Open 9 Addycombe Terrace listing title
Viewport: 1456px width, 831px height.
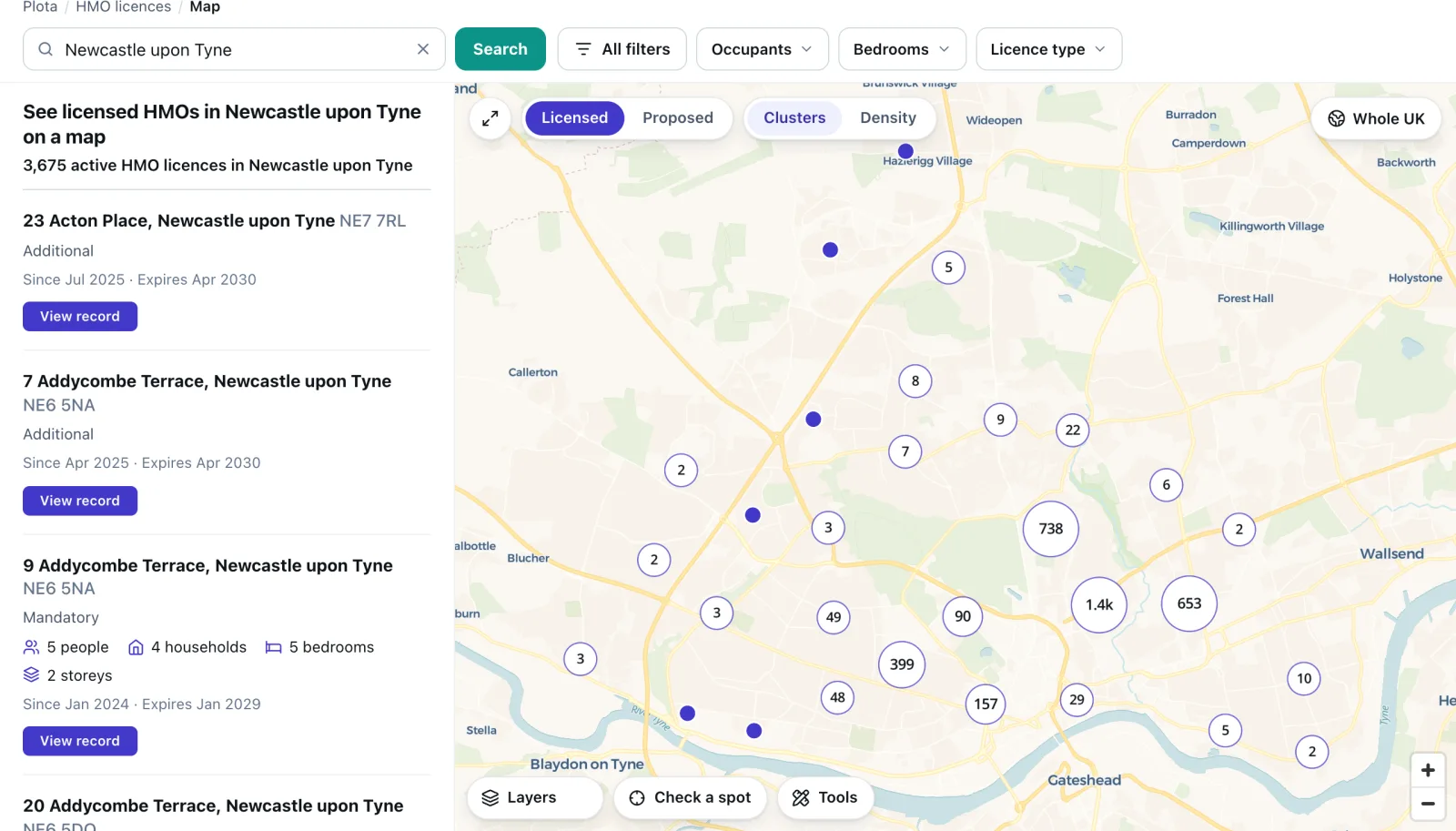[208, 576]
